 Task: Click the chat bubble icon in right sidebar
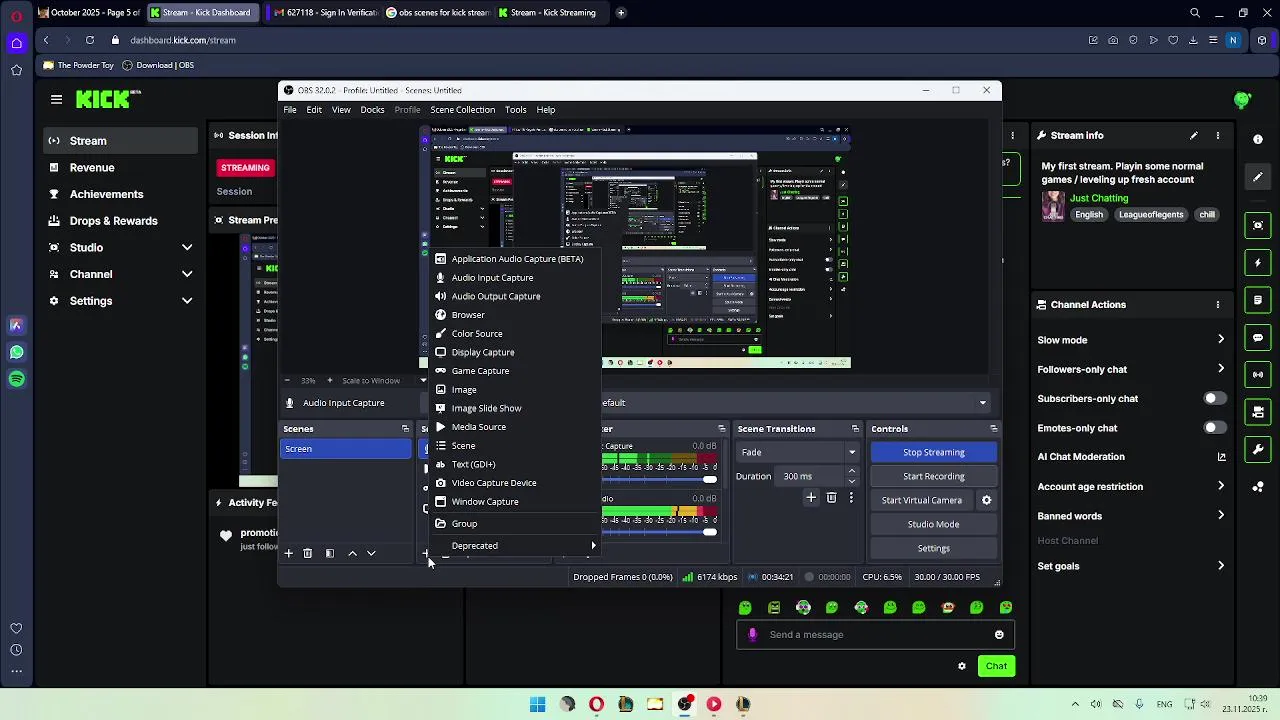[x=1258, y=338]
